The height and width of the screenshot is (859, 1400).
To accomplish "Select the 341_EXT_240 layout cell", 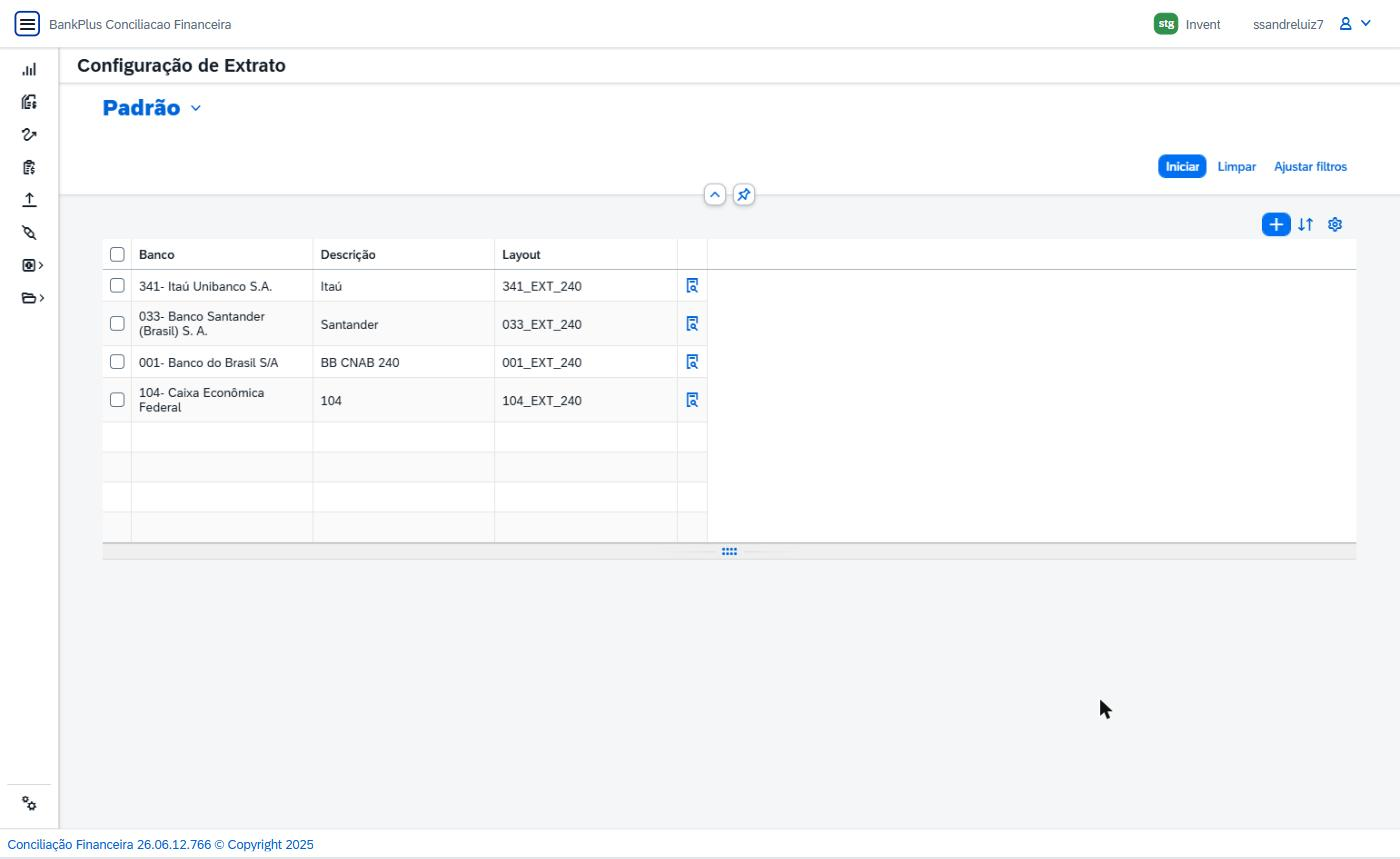I will (x=586, y=286).
